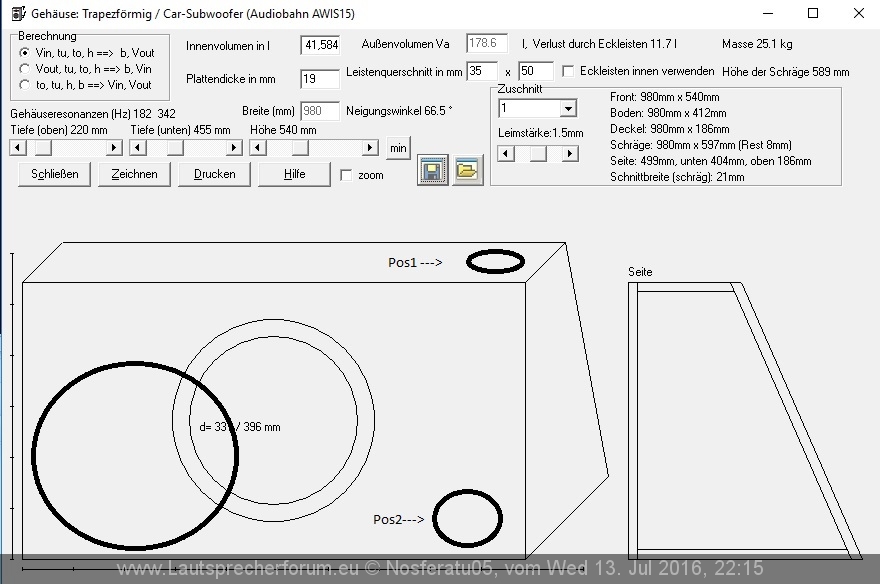880x584 pixels.
Task: Click the open folder icon
Action: pos(467,171)
